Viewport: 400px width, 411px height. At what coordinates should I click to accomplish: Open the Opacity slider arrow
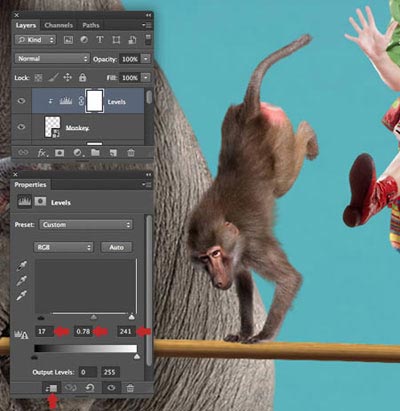[x=146, y=59]
